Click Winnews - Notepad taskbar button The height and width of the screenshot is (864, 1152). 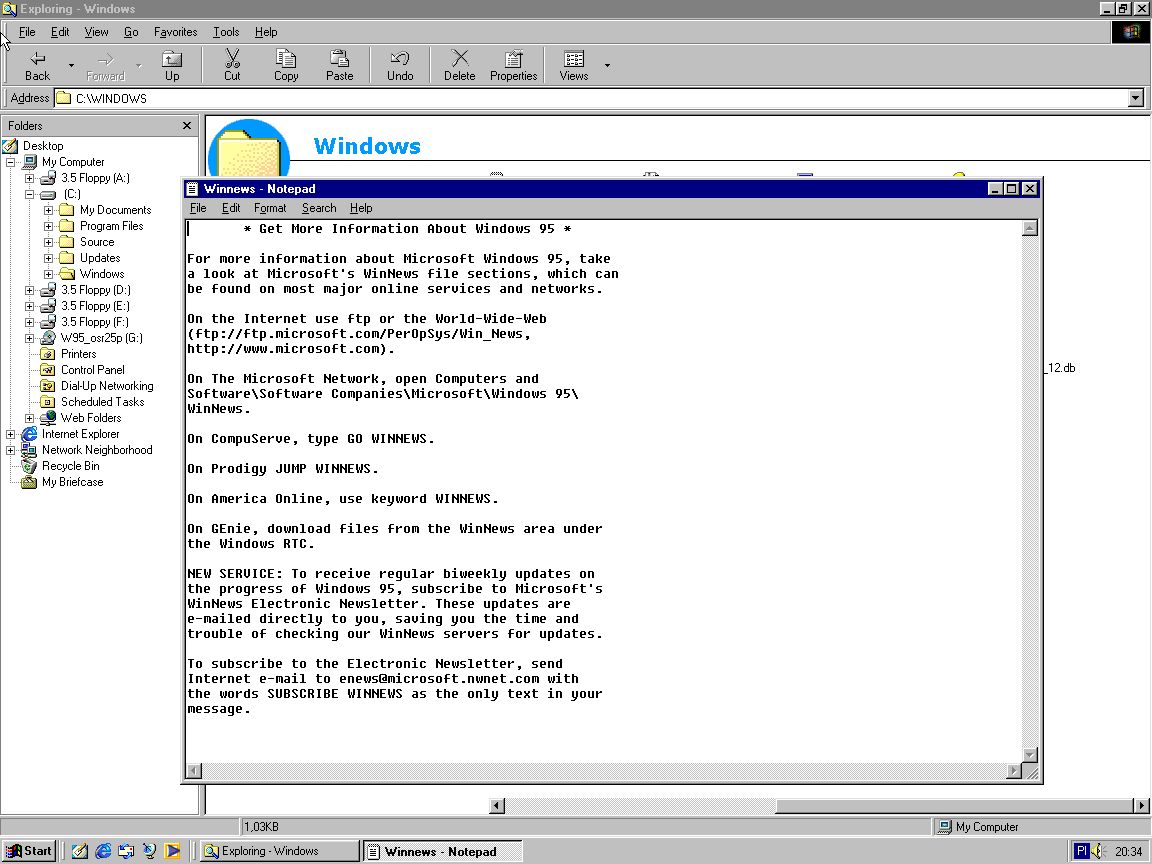[x=443, y=851]
